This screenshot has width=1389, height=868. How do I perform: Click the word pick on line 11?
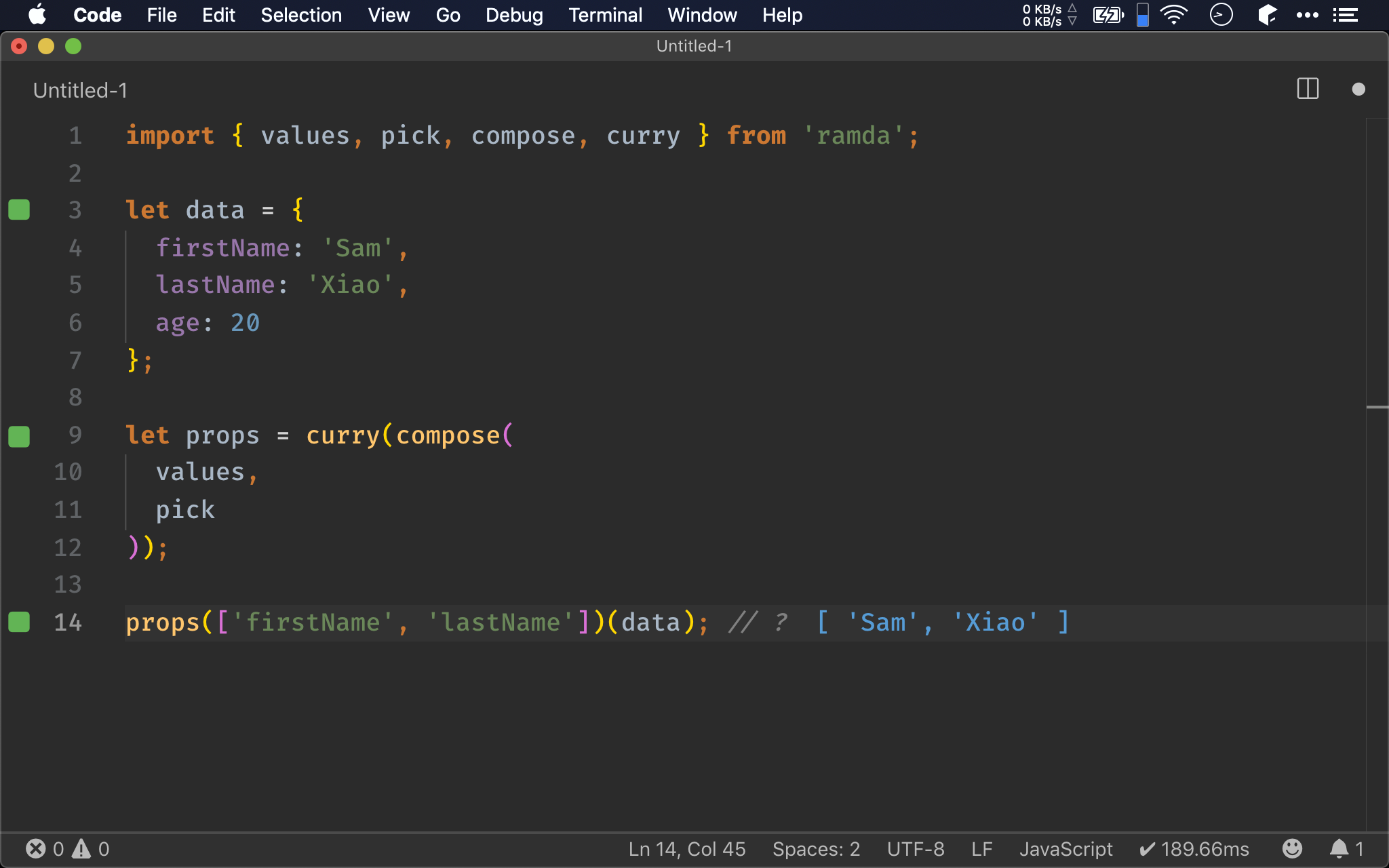pos(185,510)
